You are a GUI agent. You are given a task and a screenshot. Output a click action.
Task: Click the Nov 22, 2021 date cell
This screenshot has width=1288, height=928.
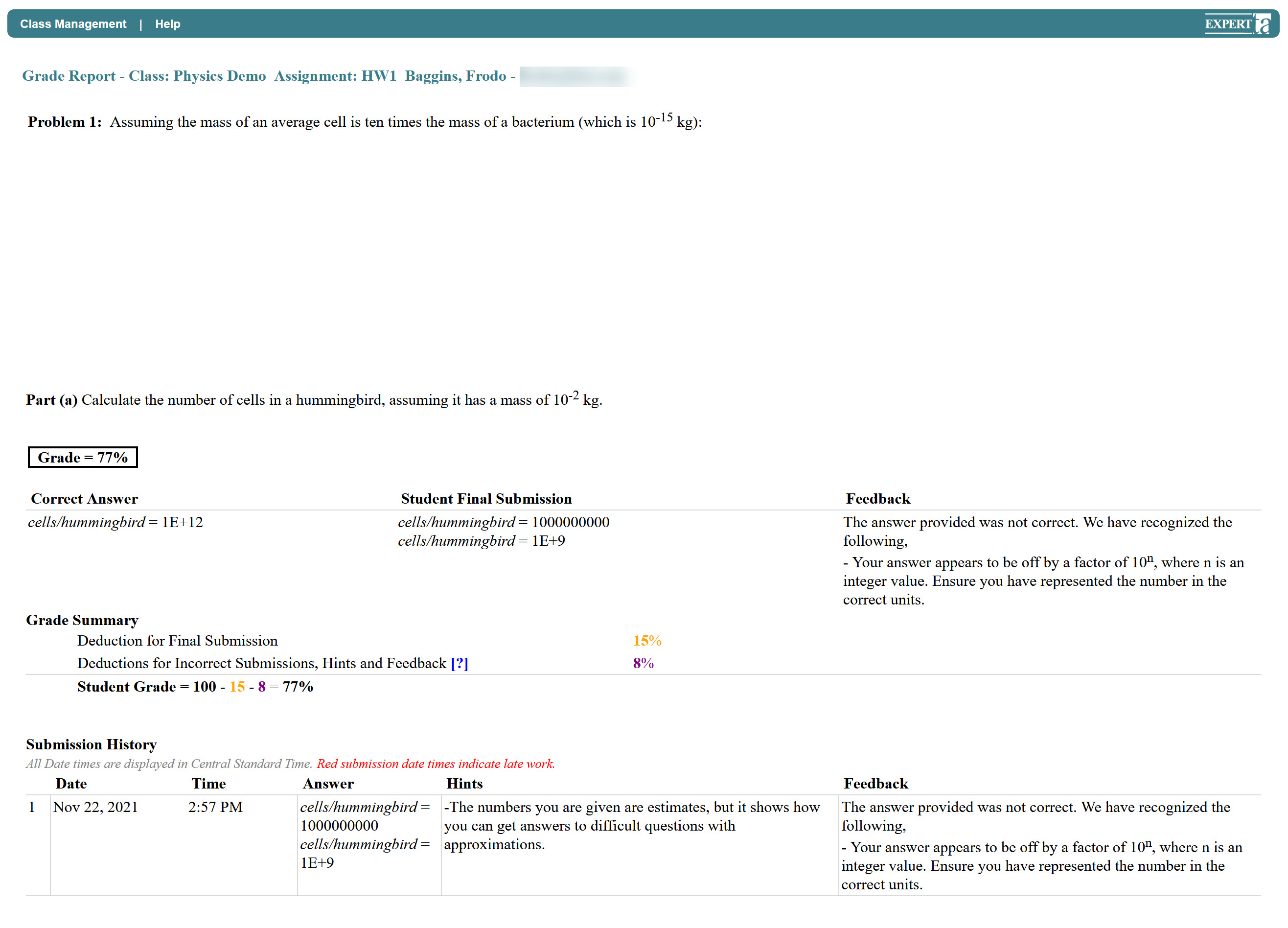(x=95, y=807)
